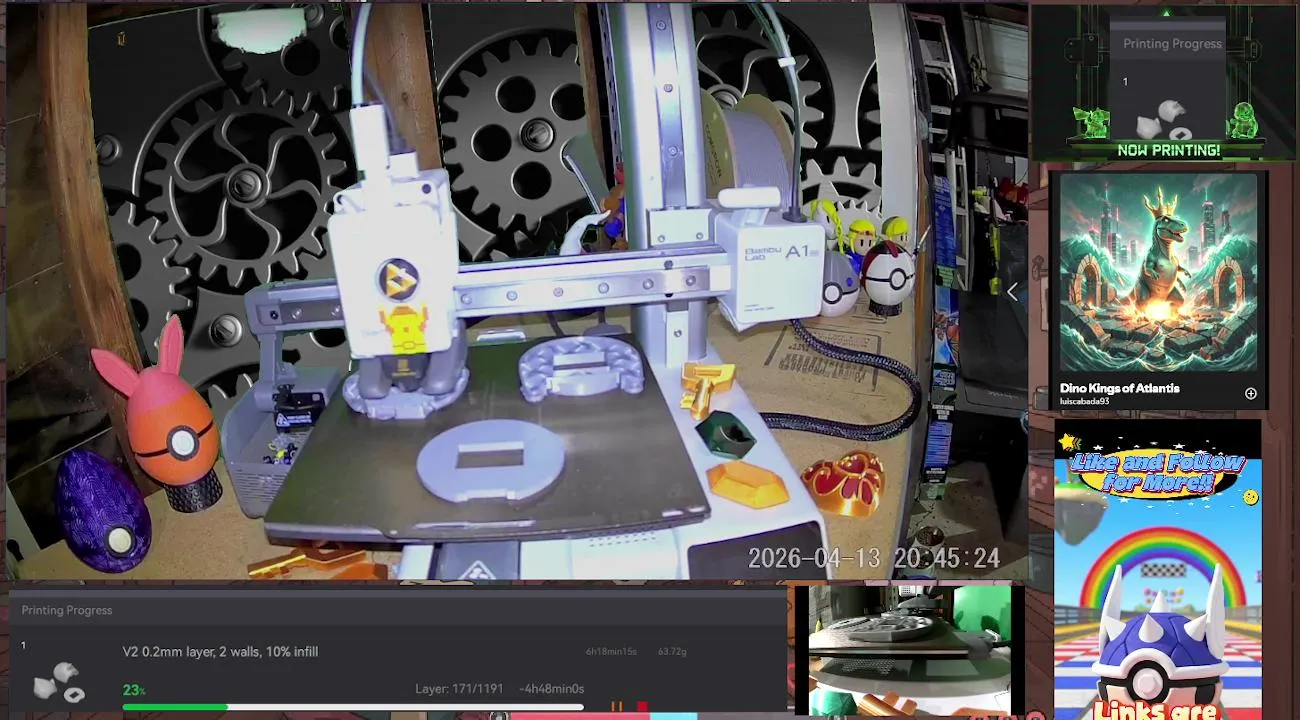Click the plus icon on Dino Kings card
Viewport: 1300px width, 720px height.
click(x=1250, y=394)
